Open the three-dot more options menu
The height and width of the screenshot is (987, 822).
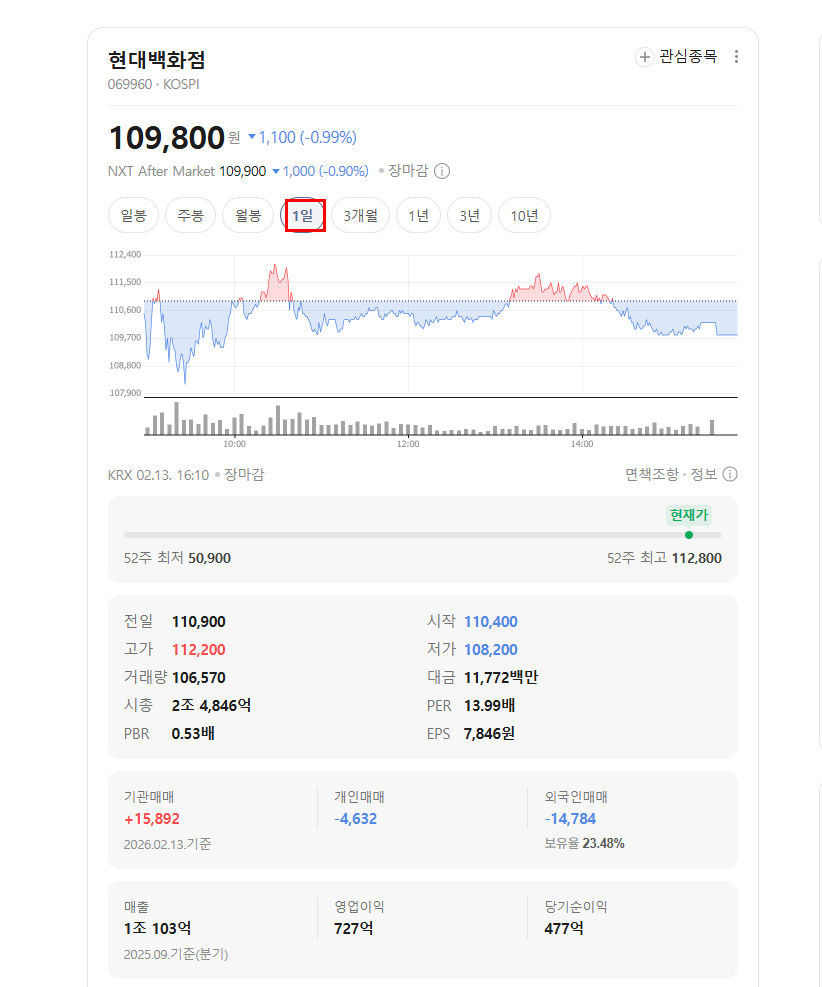[x=736, y=57]
